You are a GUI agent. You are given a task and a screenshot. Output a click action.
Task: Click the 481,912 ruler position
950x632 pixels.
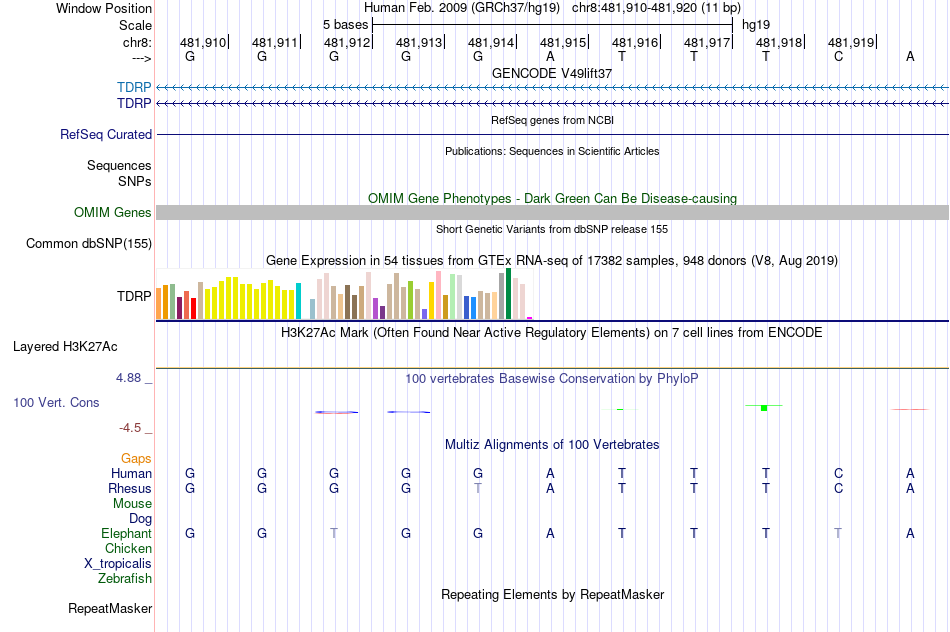click(x=347, y=42)
